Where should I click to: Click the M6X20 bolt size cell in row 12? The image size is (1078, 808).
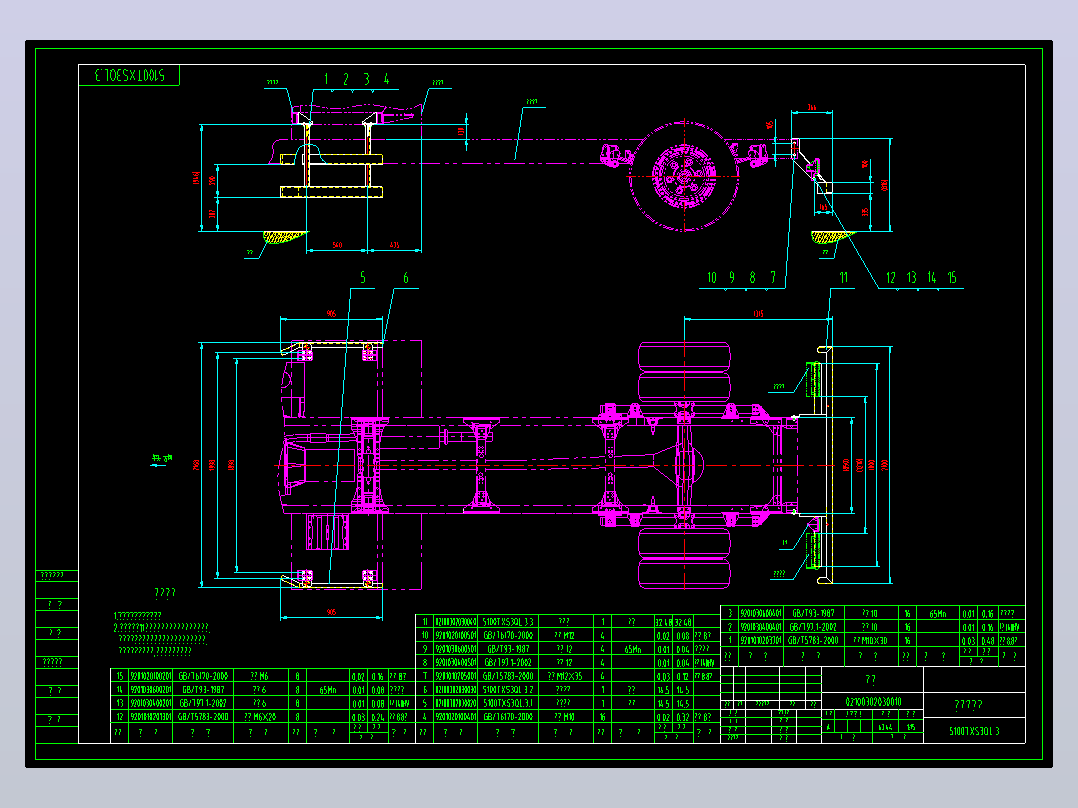tap(260, 717)
